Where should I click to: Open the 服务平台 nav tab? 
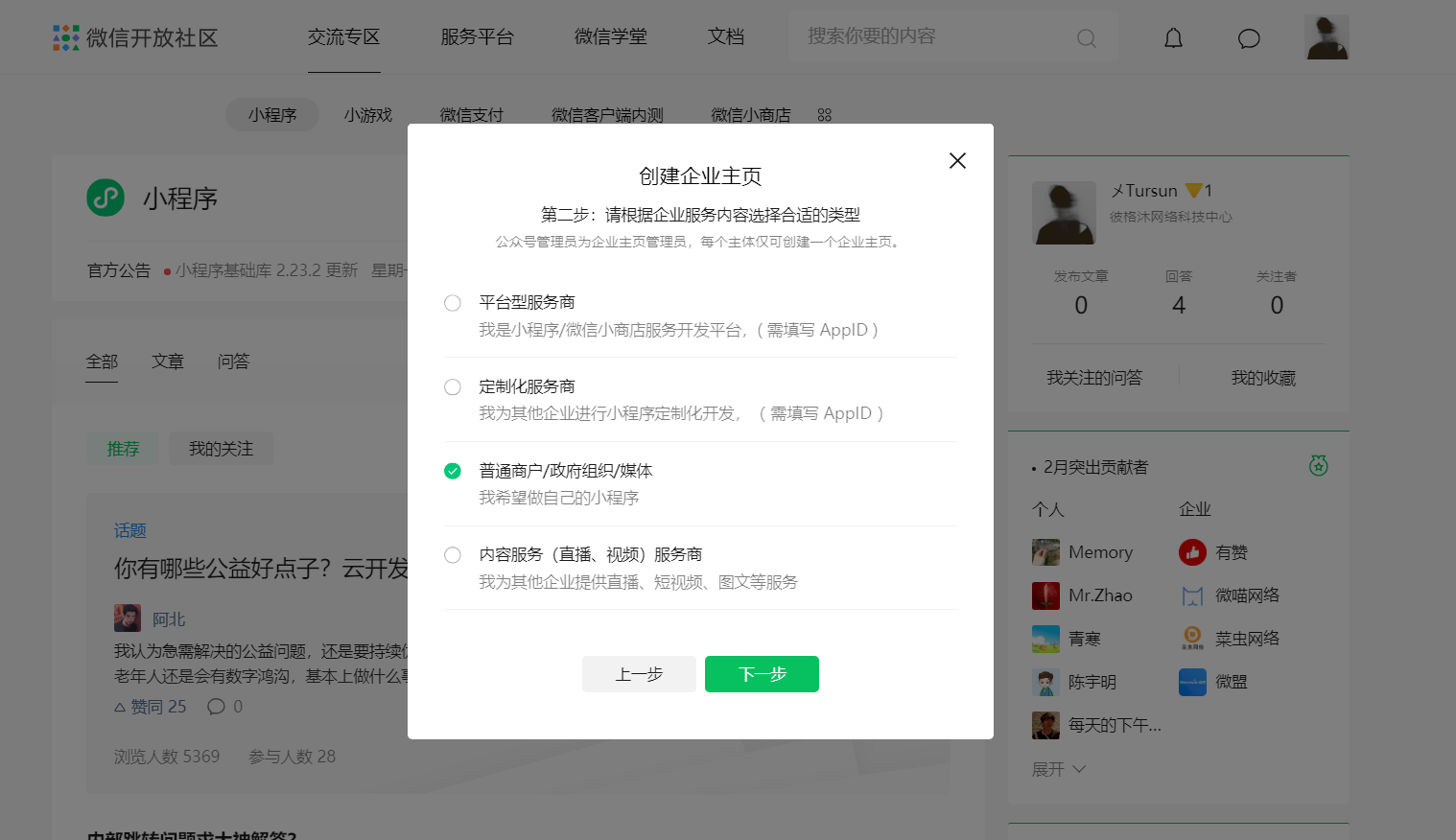click(x=478, y=36)
